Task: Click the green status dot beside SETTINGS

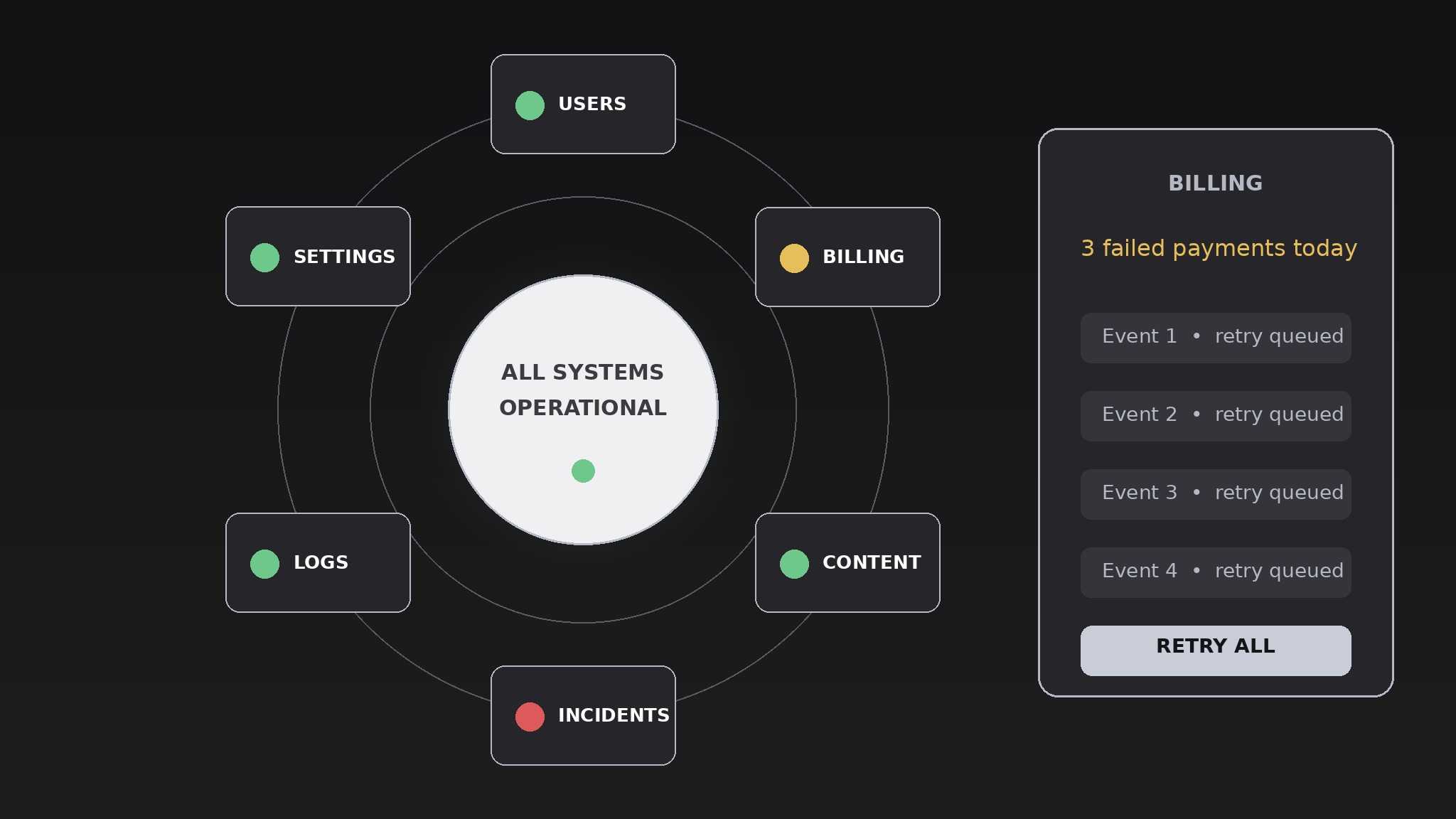Action: [x=264, y=257]
